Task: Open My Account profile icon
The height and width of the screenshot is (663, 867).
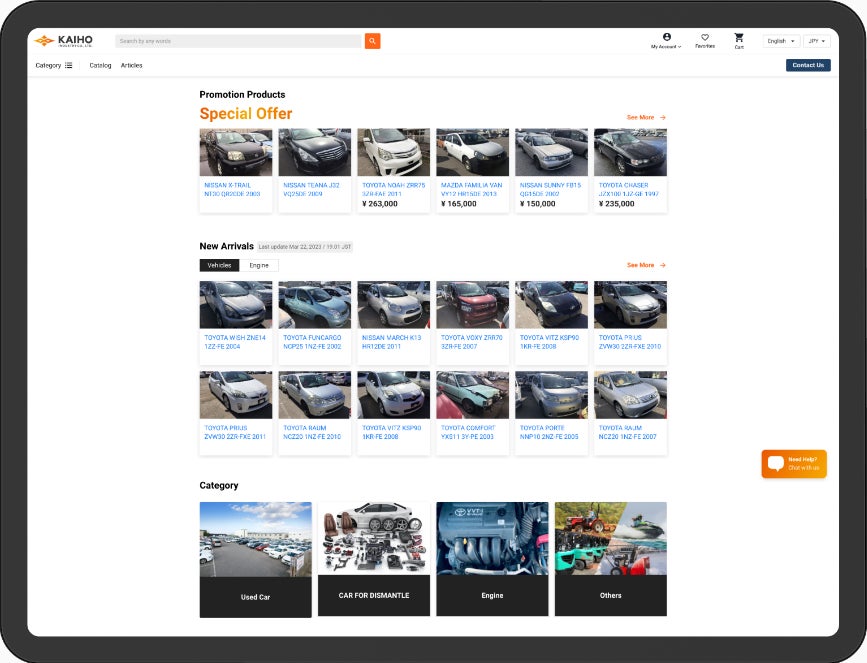Action: coord(667,36)
